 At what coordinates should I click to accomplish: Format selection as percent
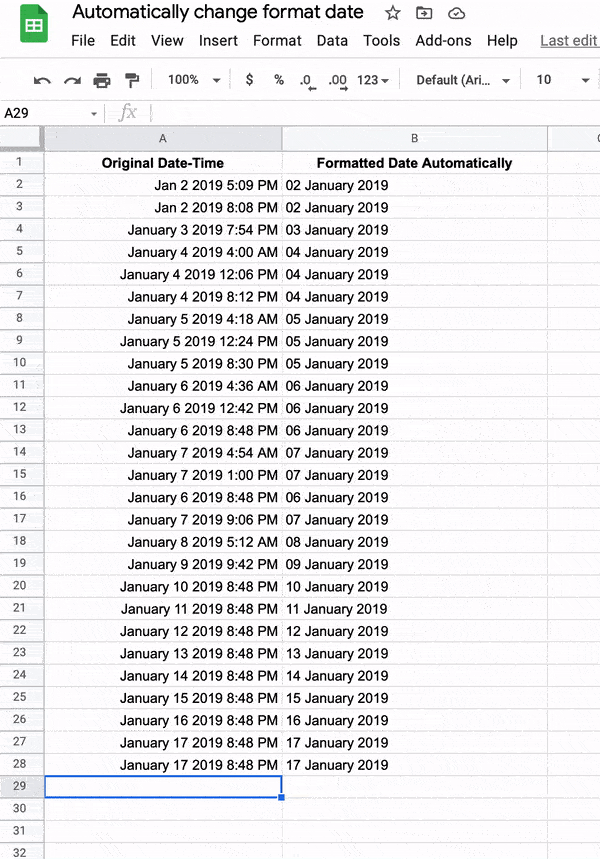(277, 79)
